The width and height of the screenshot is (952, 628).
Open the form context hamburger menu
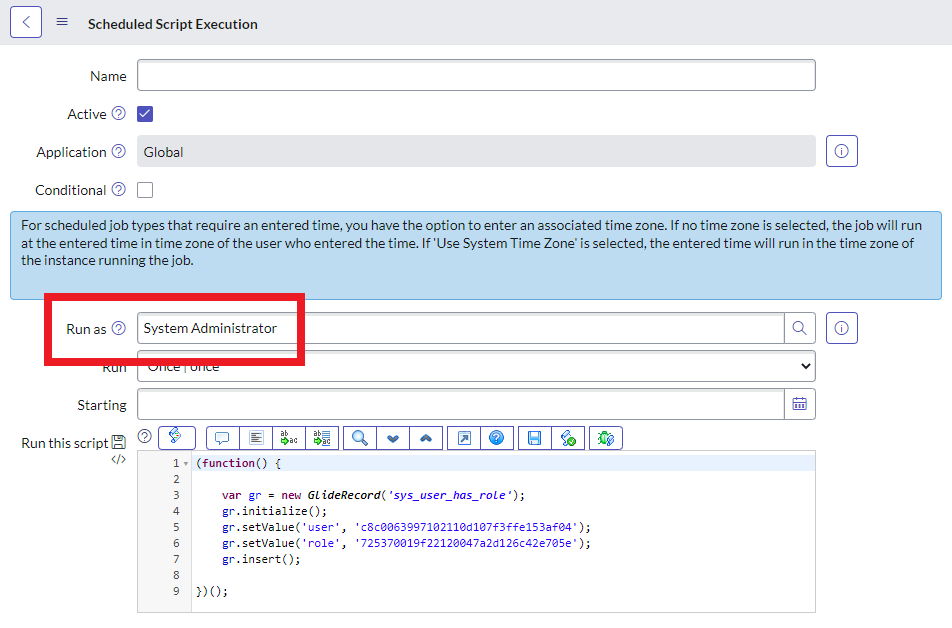coord(62,22)
